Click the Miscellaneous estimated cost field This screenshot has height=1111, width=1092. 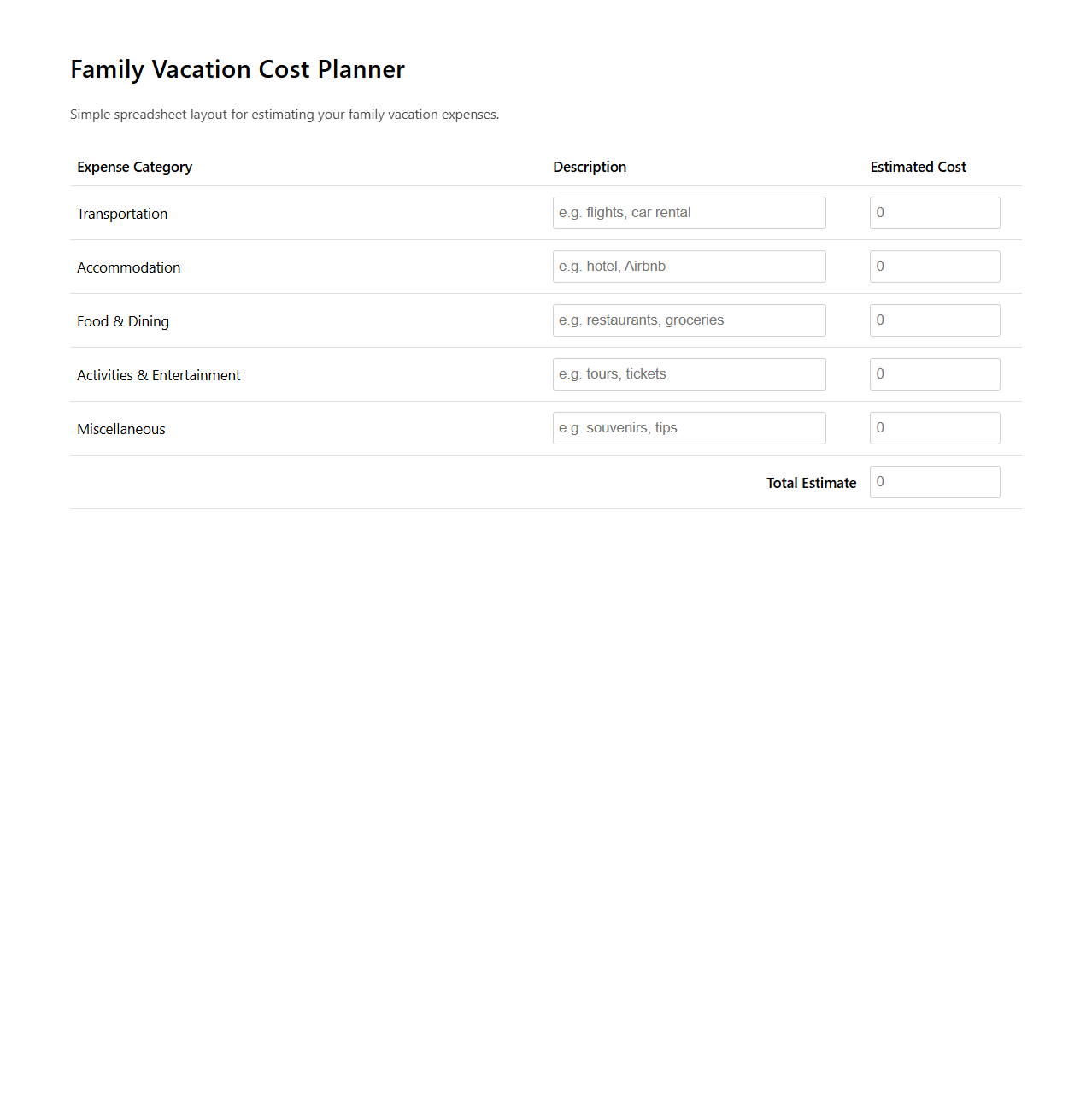(934, 427)
